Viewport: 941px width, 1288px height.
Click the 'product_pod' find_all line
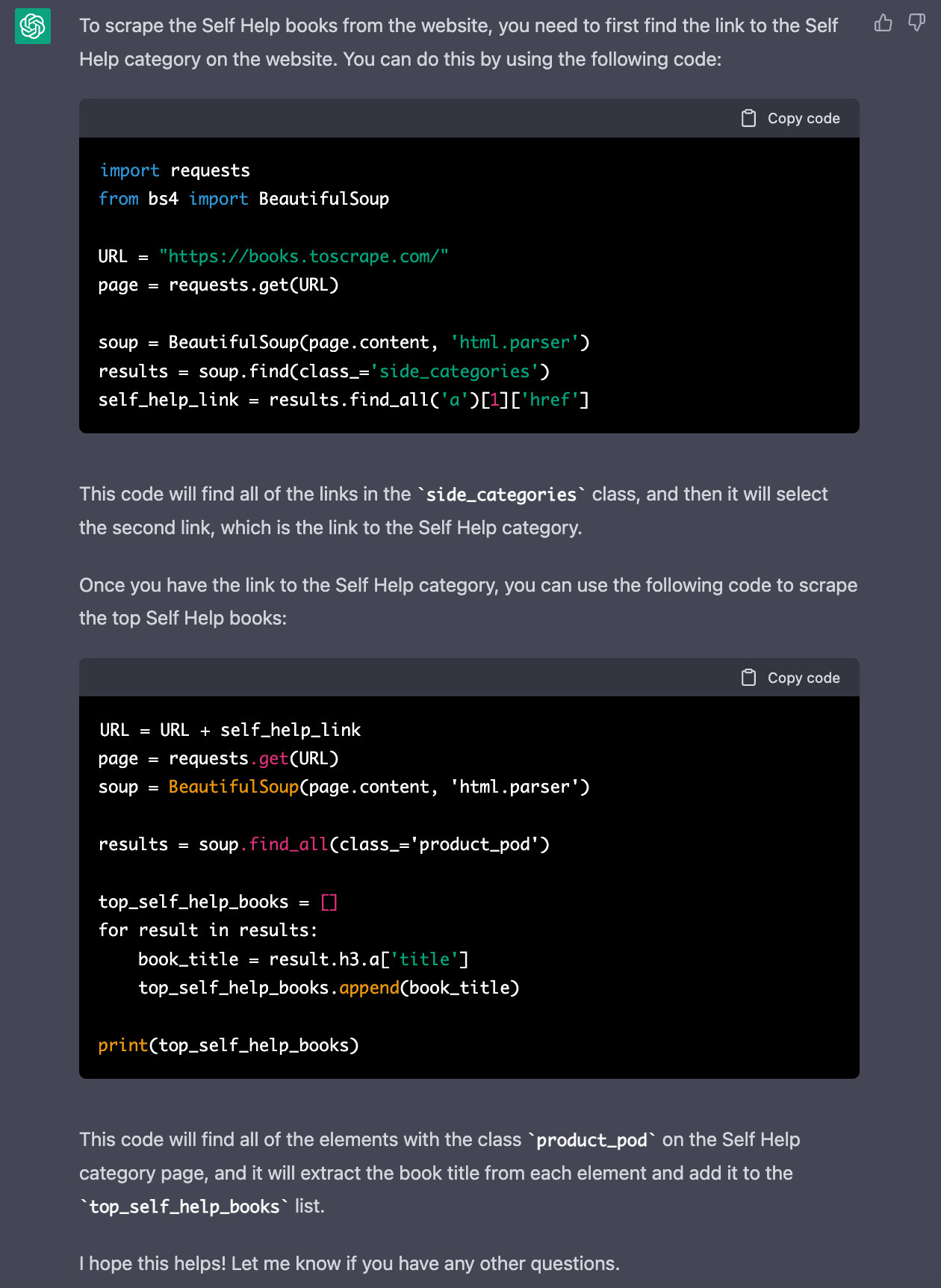coord(324,844)
